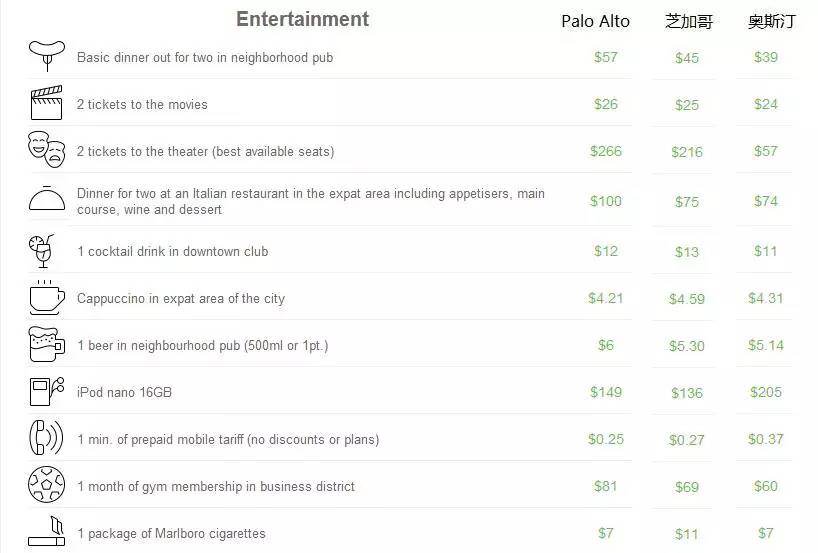Select the soccer ball gym icon
Image resolution: width=818 pixels, height=553 pixels.
click(46, 485)
